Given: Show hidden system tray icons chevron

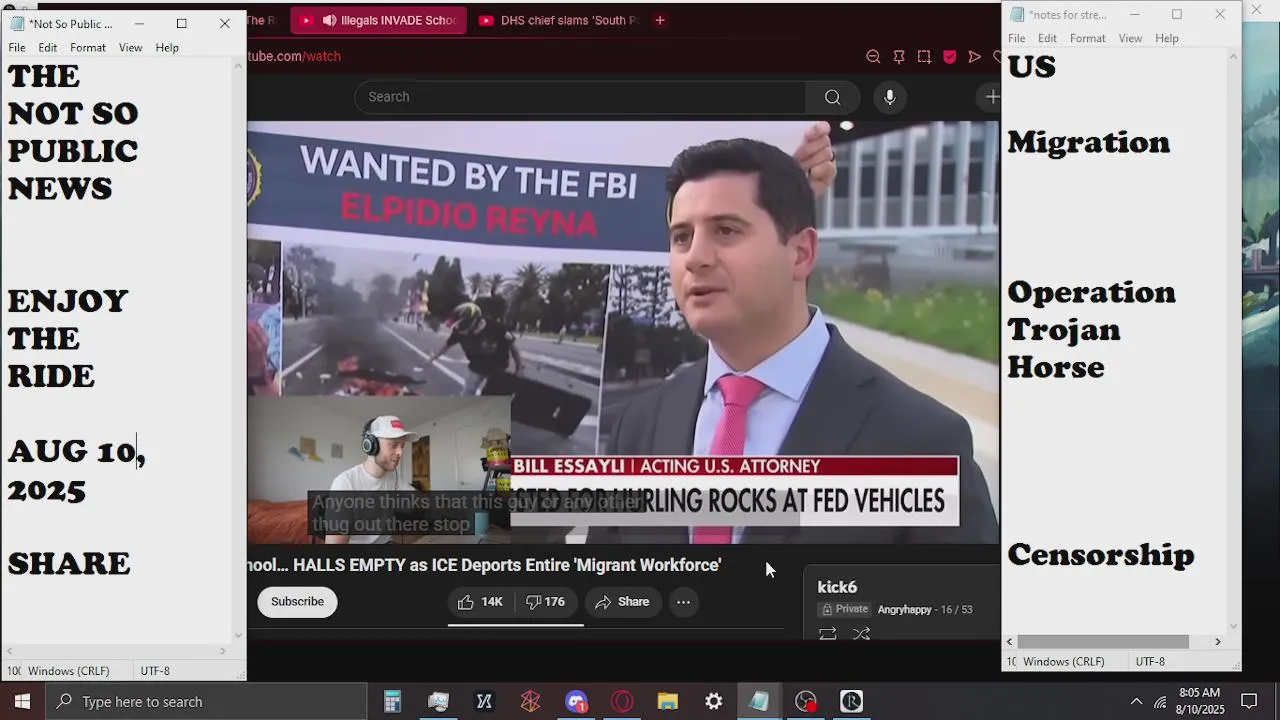Looking at the screenshot, I should tap(1136, 702).
